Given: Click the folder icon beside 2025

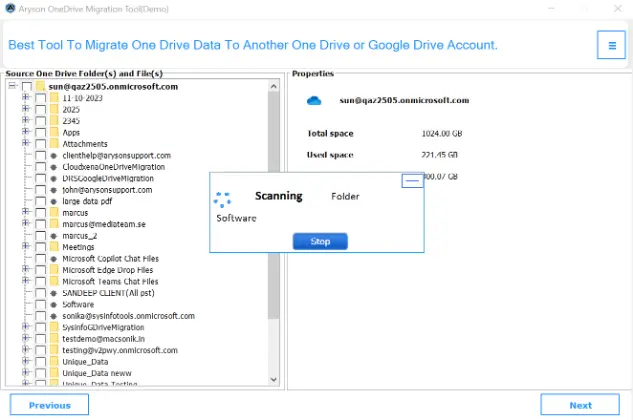Looking at the screenshot, I should pyautogui.click(x=54, y=109).
